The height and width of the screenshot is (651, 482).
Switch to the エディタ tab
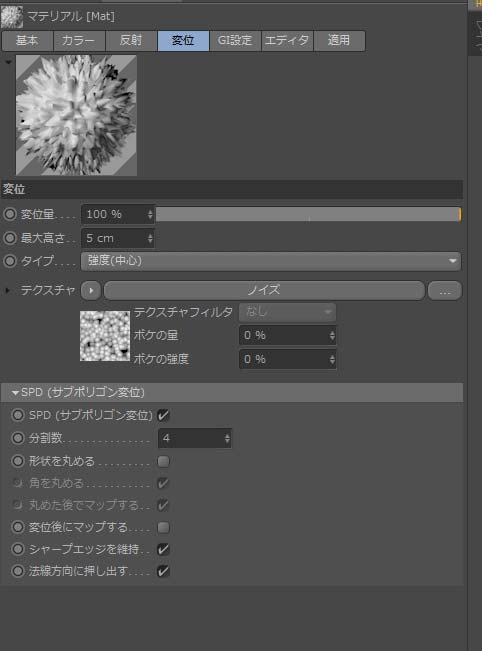tap(287, 40)
